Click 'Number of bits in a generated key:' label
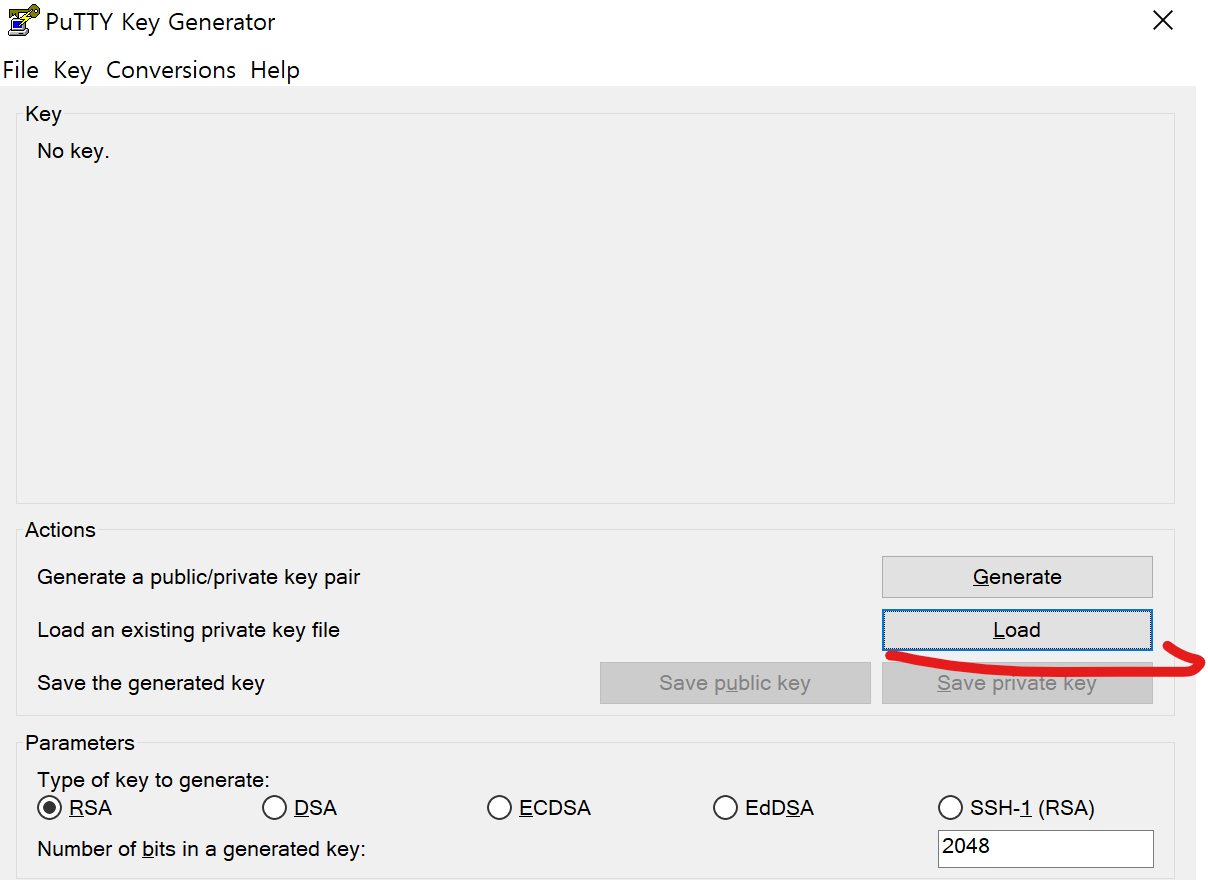1208x880 pixels. 201,850
